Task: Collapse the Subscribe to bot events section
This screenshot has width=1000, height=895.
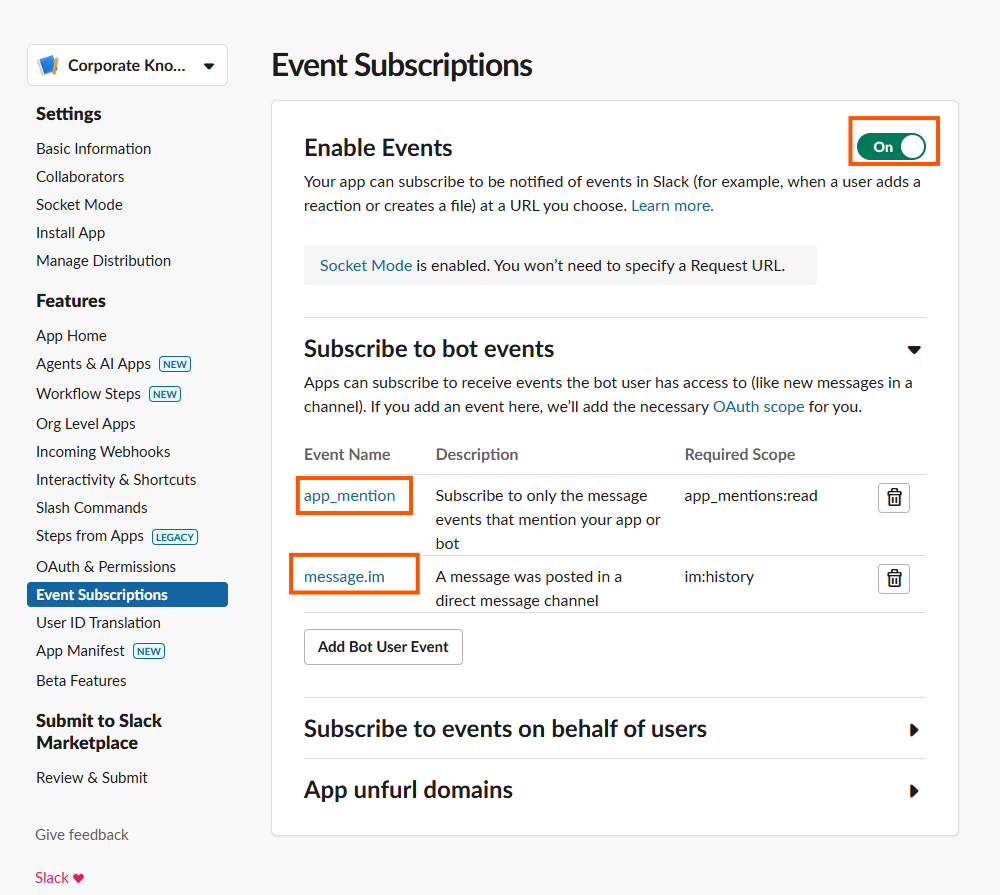Action: [x=913, y=350]
